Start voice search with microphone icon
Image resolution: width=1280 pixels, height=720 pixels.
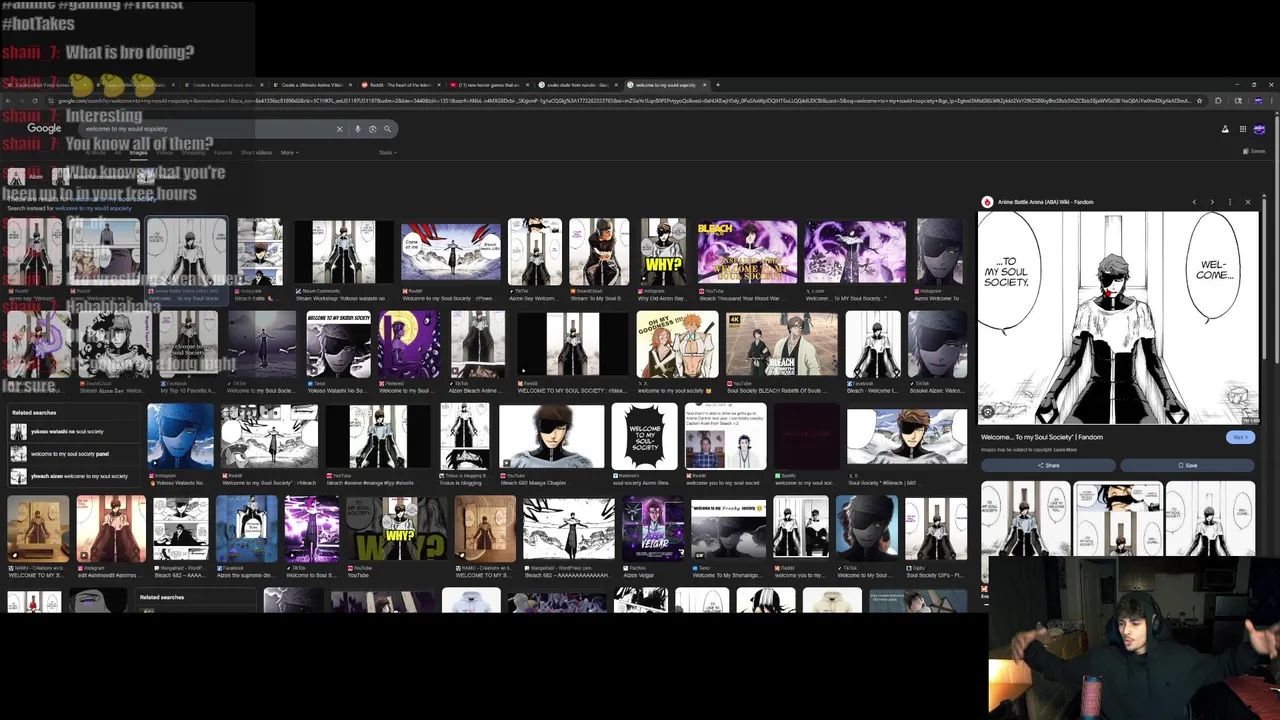357,128
